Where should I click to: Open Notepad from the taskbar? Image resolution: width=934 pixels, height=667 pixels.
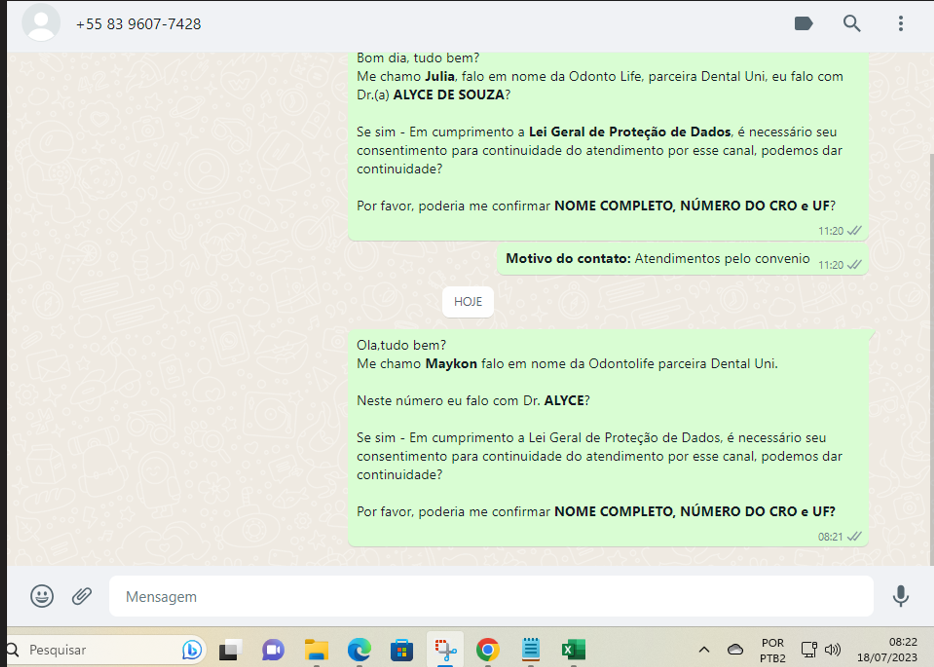pos(531,650)
